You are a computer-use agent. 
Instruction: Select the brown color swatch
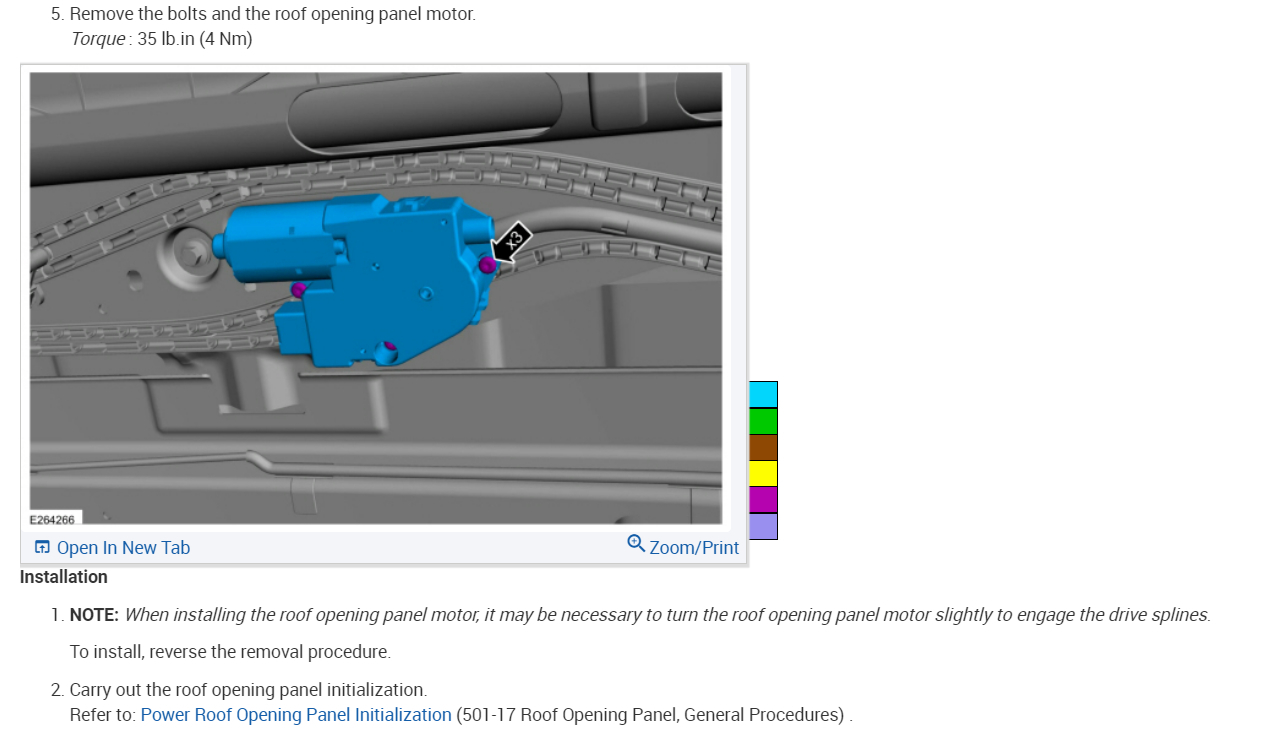tap(763, 447)
